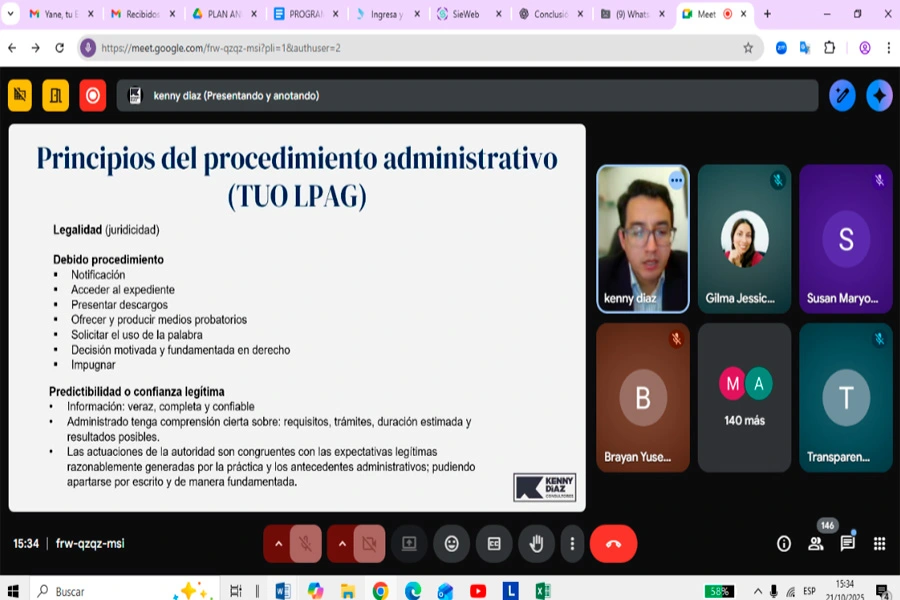Open the activities grid icon
The image size is (900, 600).
(x=879, y=543)
